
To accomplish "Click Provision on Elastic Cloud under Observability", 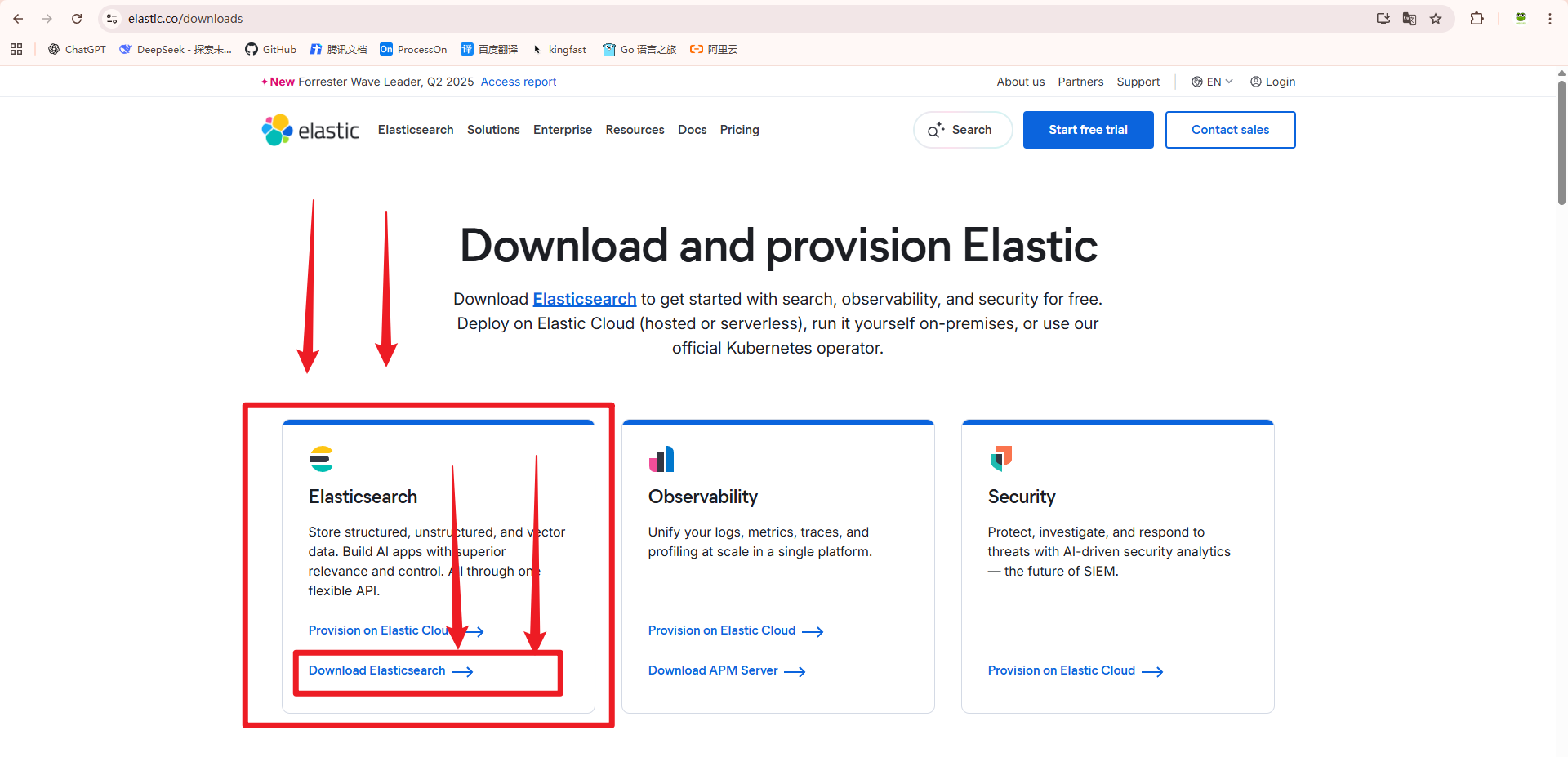I will [736, 630].
